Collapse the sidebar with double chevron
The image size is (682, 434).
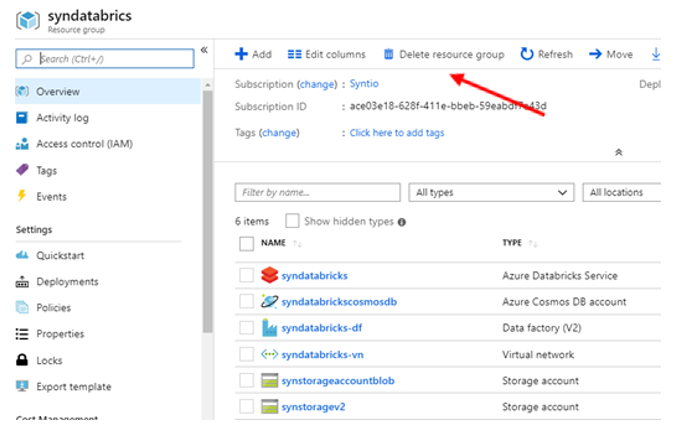click(x=204, y=50)
